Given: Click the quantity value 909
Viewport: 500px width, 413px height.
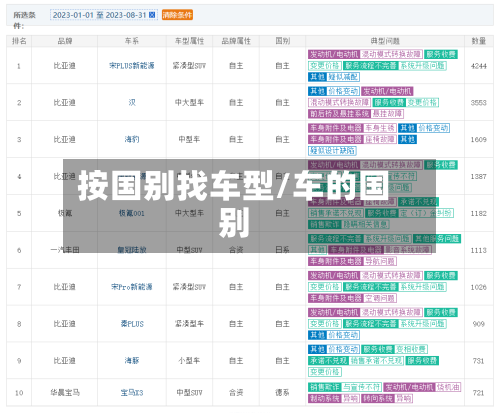Looking at the screenshot, I should point(479,324).
